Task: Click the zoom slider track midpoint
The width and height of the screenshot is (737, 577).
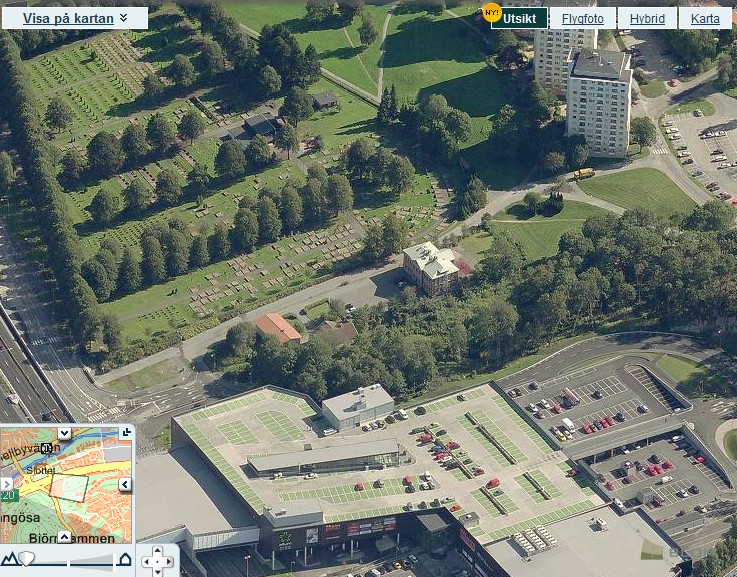Action: click(67, 559)
